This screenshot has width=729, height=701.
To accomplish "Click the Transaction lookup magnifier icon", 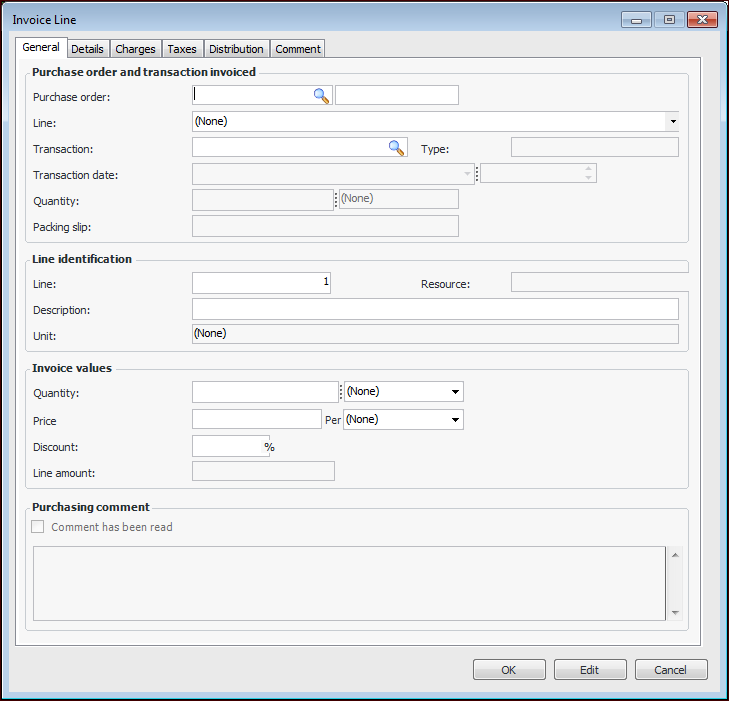I will coord(396,148).
